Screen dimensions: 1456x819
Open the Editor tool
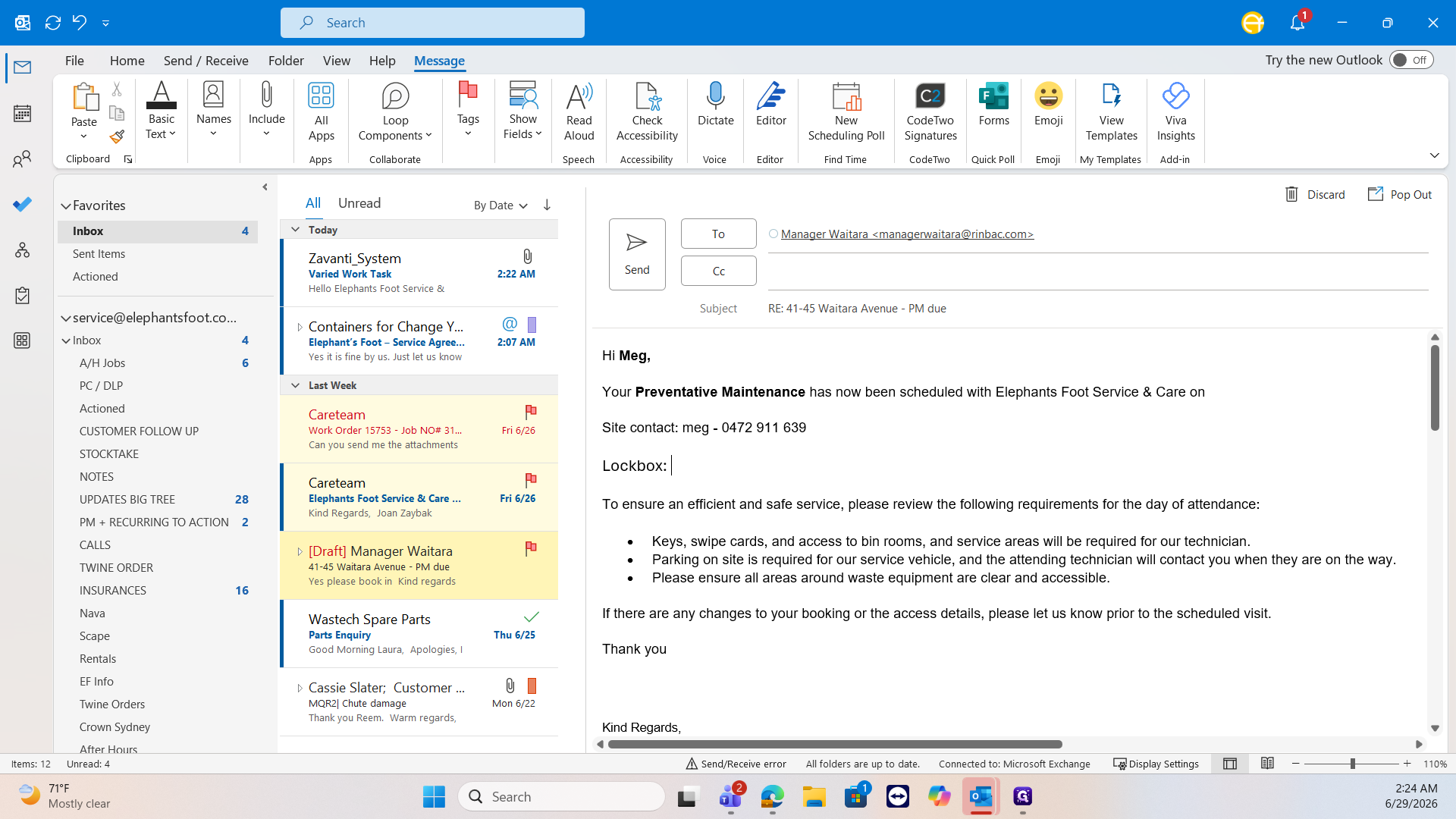click(x=770, y=105)
